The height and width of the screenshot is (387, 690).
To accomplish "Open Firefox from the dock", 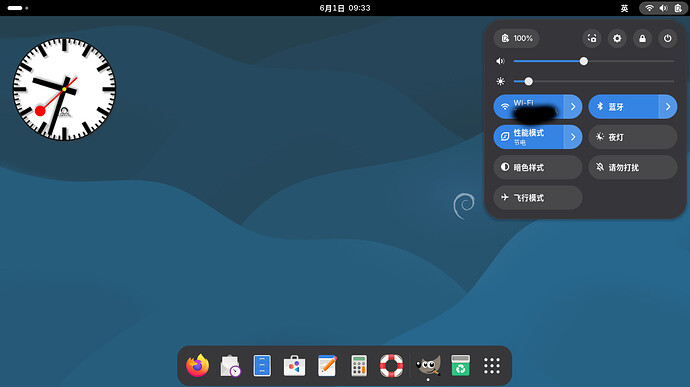I will (197, 365).
